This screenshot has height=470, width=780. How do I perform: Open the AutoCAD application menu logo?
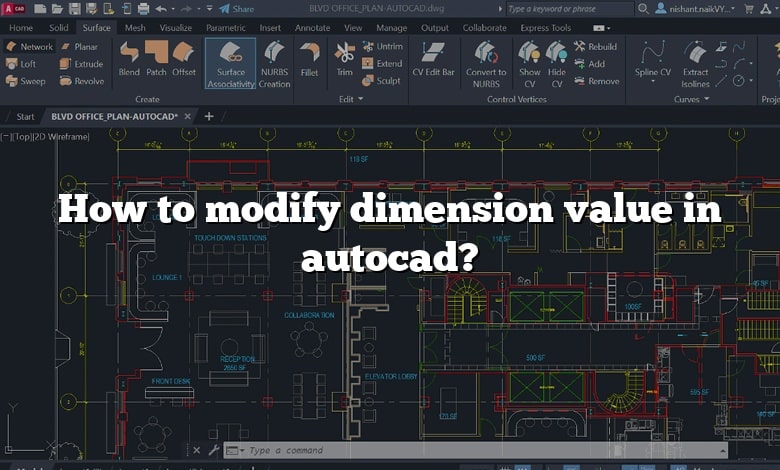pos(13,8)
